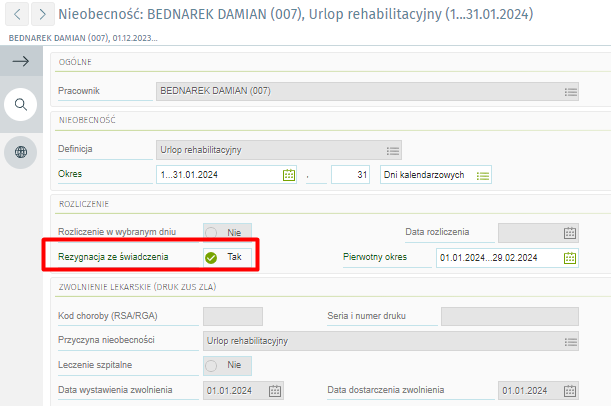The height and width of the screenshot is (406, 611).
Task: Open the Definicja list selector
Action: click(393, 151)
